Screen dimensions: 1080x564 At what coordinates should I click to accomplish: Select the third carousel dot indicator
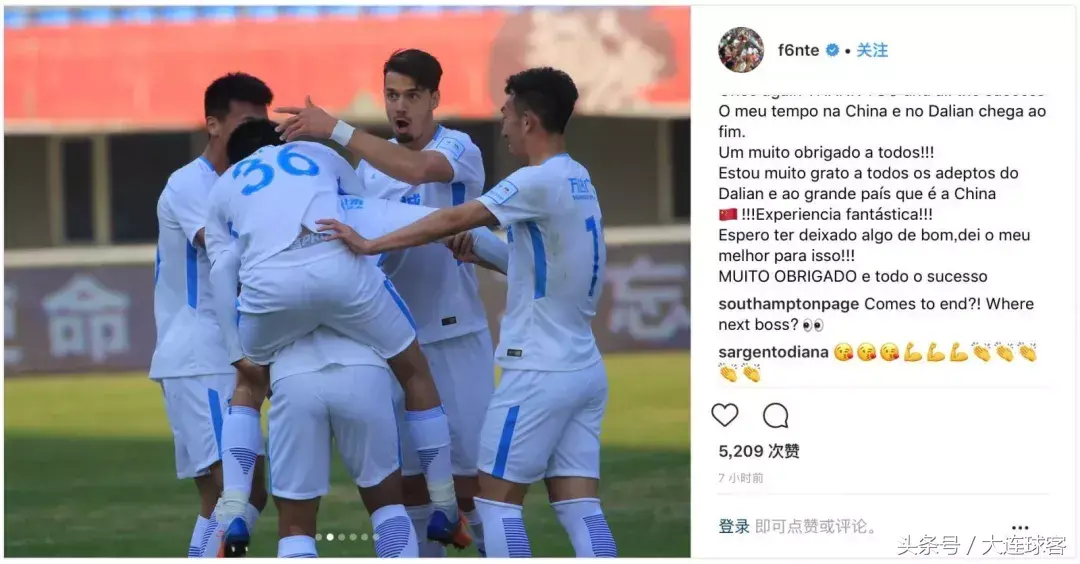[342, 537]
